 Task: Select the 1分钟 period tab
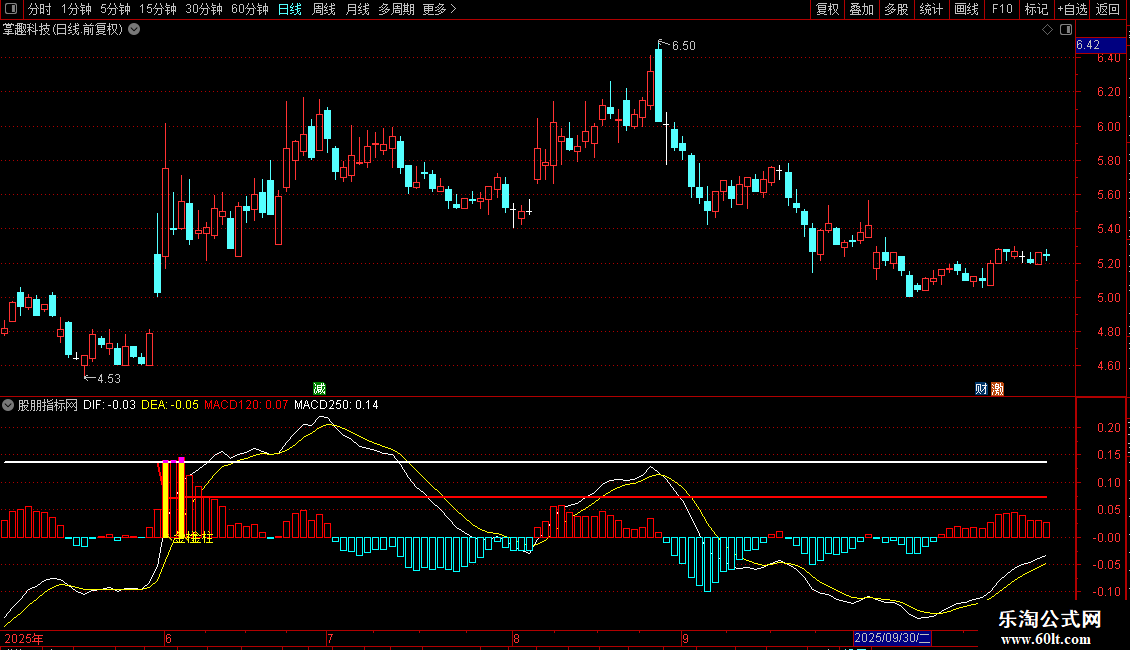76,9
